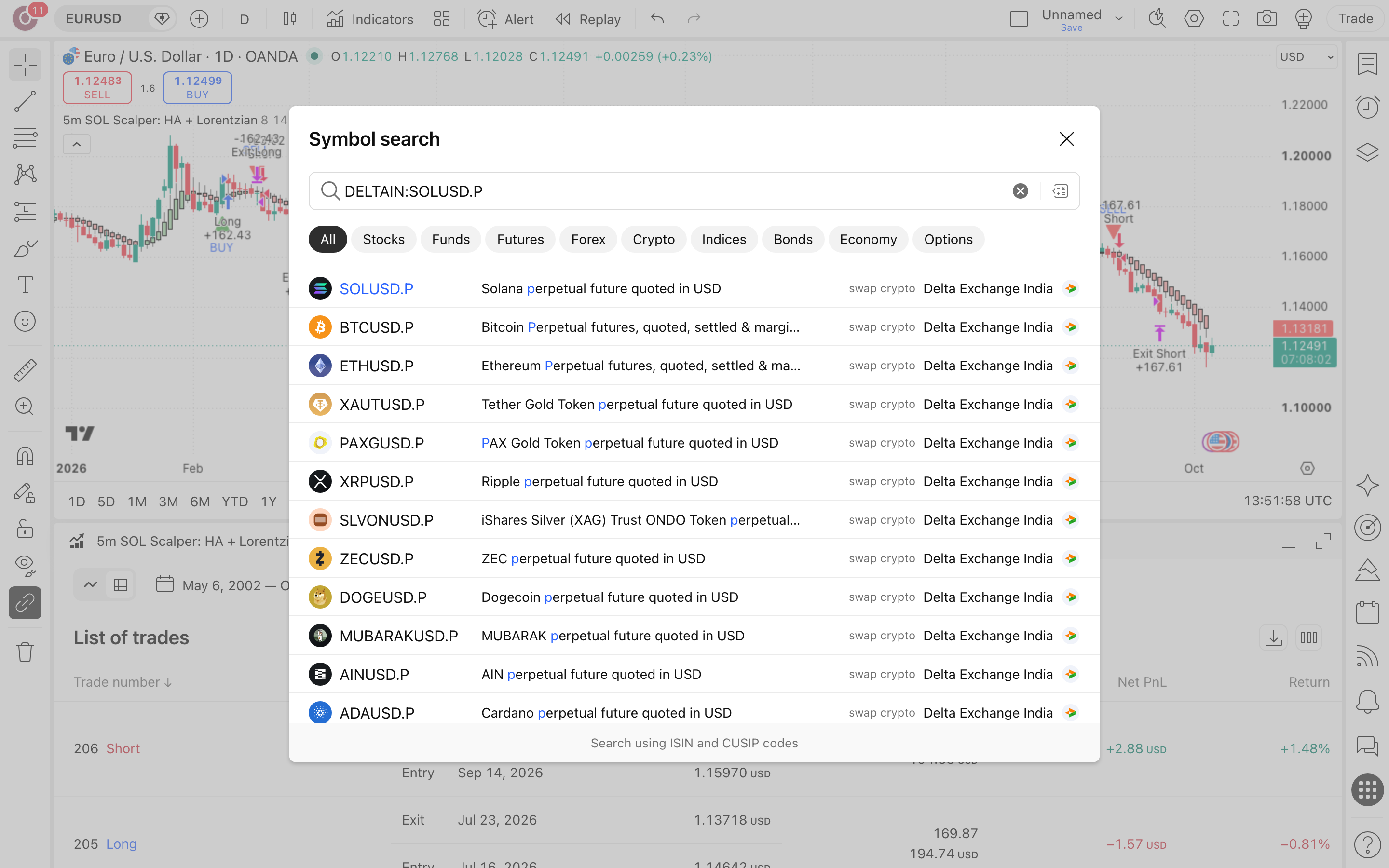The width and height of the screenshot is (1389, 868).
Task: Open the Indicators menu
Action: 369,19
